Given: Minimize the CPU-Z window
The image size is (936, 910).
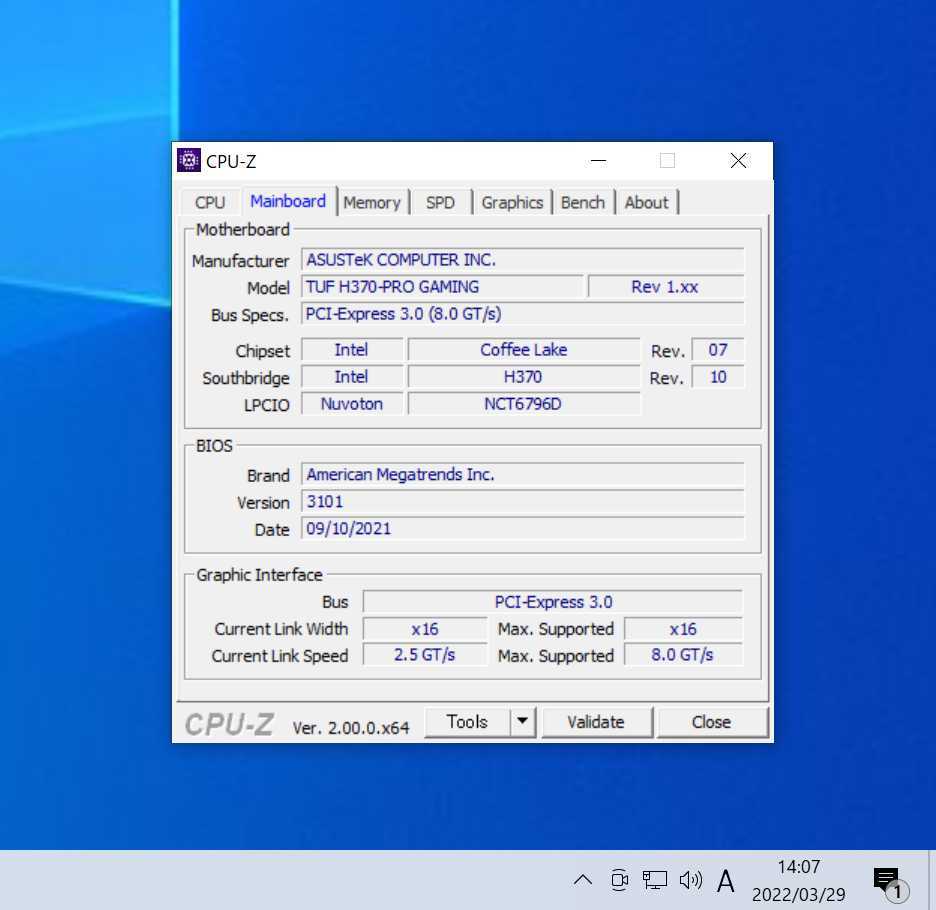Looking at the screenshot, I should pos(598,161).
